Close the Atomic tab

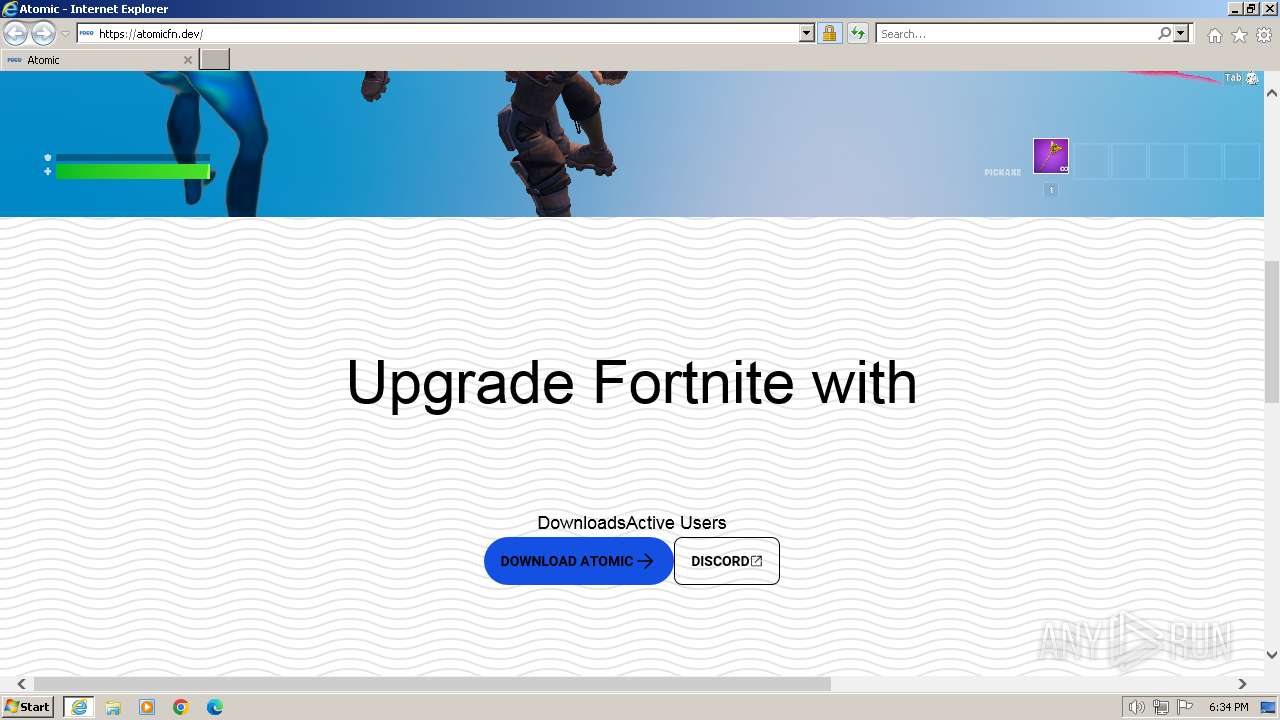(x=187, y=60)
